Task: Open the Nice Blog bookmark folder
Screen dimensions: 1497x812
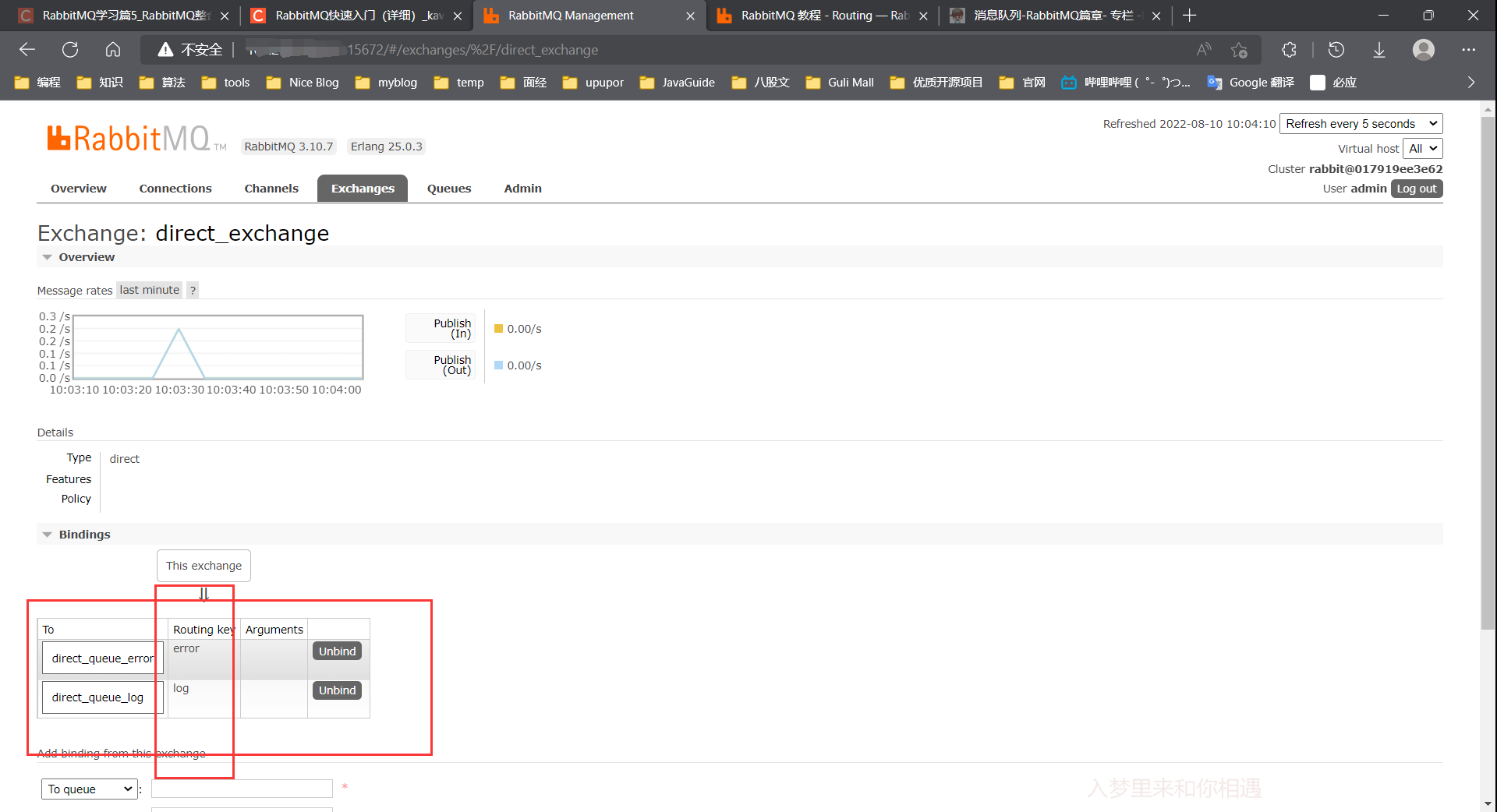Action: (303, 83)
